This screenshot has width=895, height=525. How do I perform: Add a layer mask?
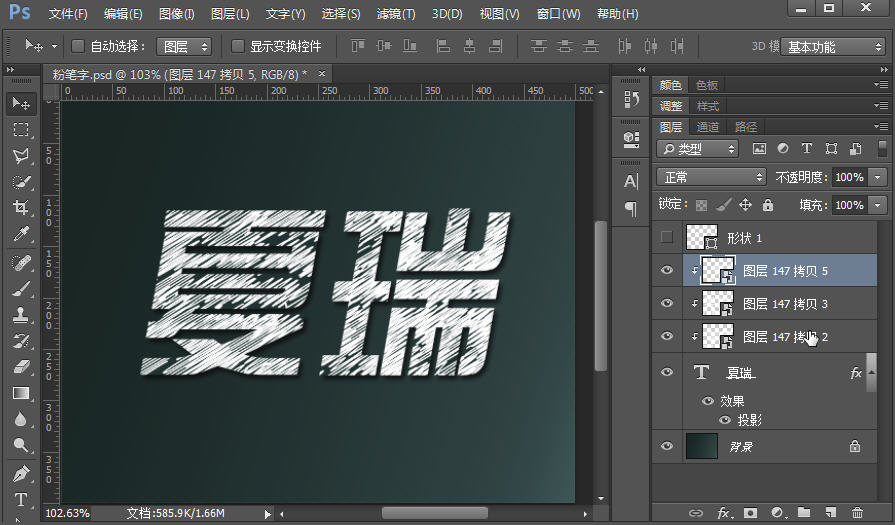click(750, 512)
